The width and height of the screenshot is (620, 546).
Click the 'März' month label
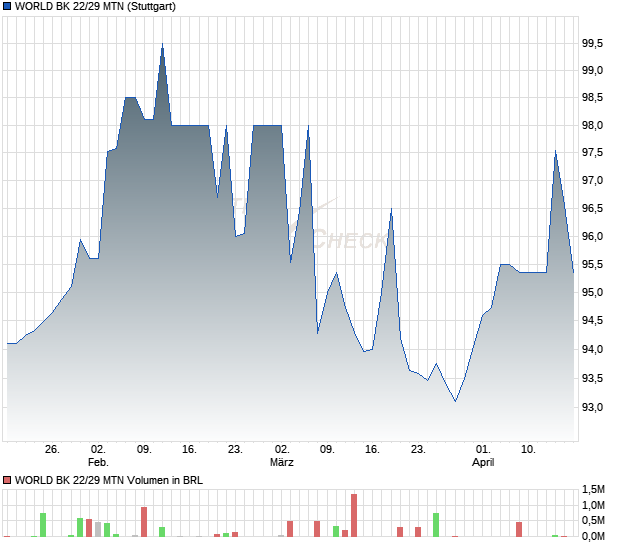282,462
